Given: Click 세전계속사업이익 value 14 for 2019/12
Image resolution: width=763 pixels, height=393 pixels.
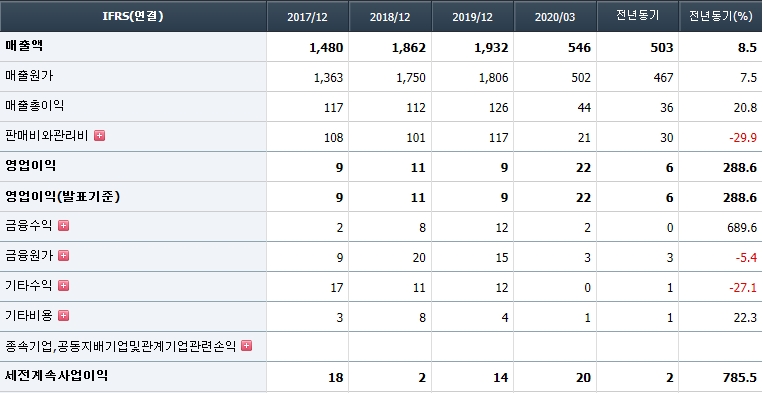Looking at the screenshot, I should click(501, 378).
